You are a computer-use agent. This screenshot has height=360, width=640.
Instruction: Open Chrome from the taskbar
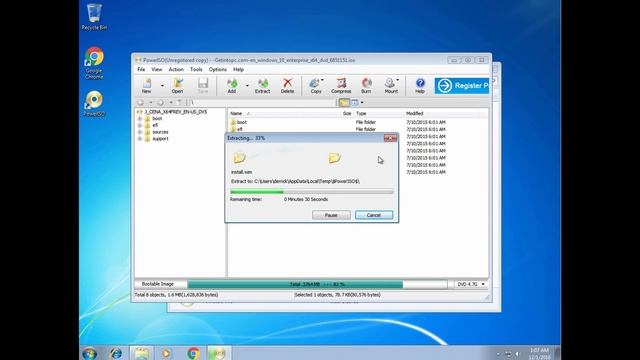(x=193, y=353)
